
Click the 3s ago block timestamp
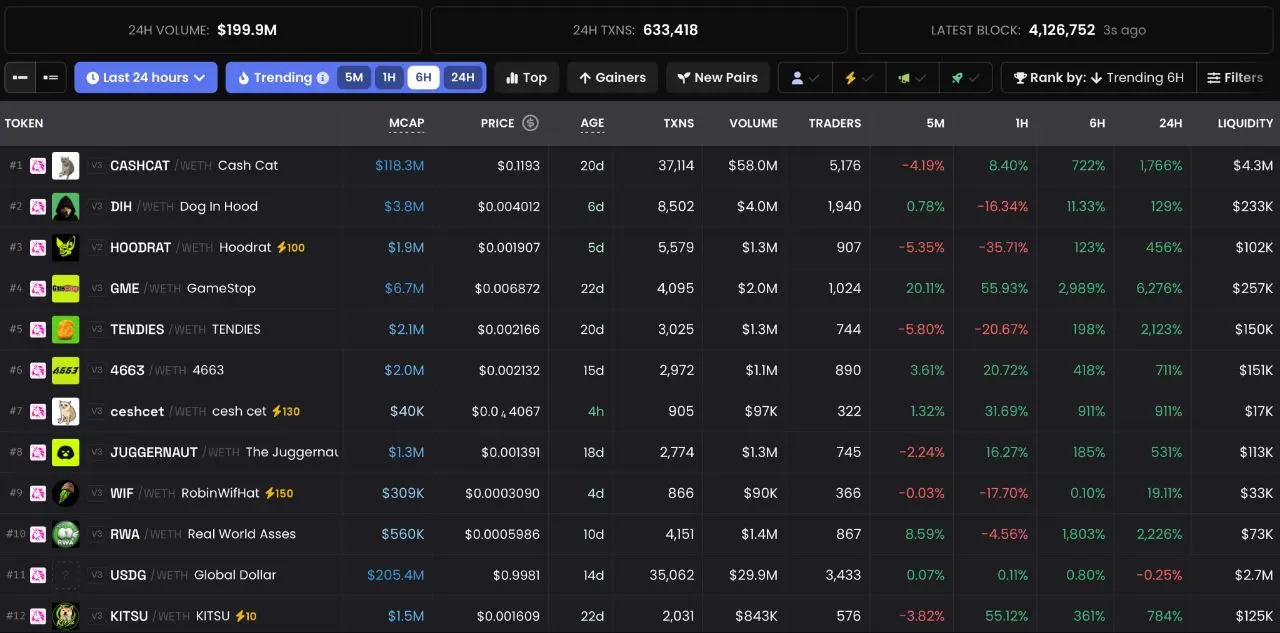click(1125, 30)
